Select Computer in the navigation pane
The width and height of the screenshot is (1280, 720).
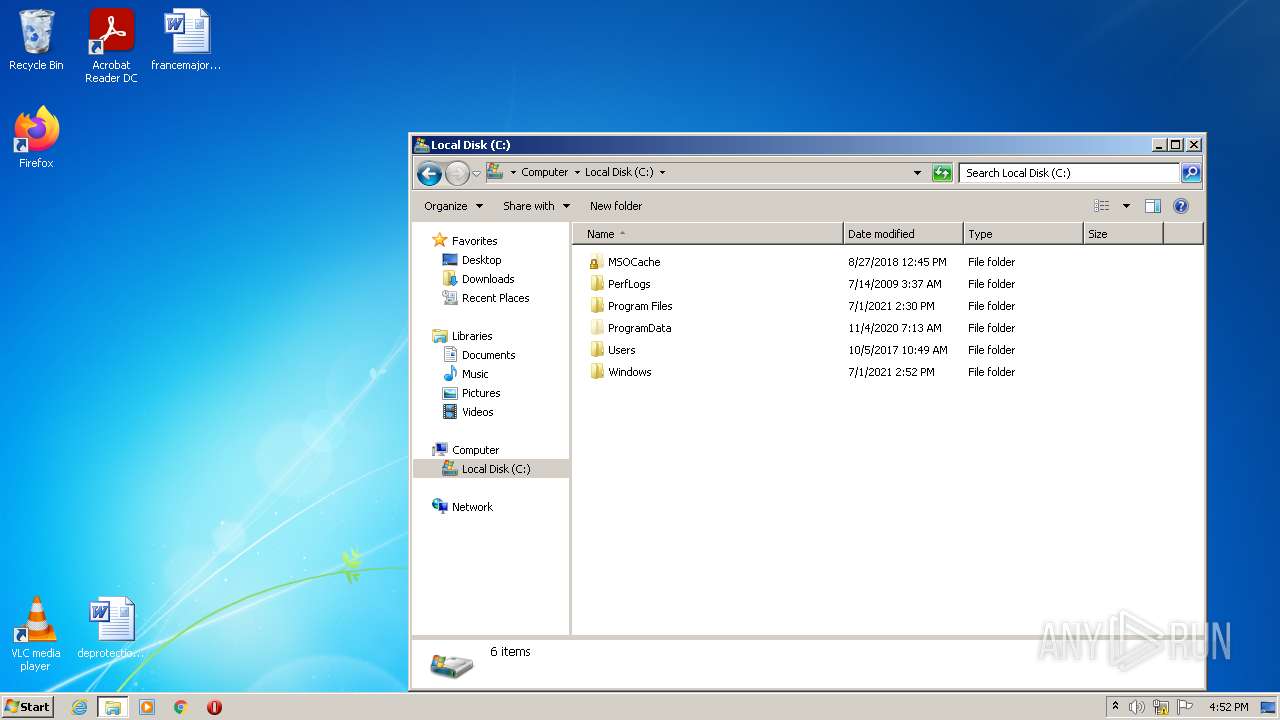(x=475, y=450)
